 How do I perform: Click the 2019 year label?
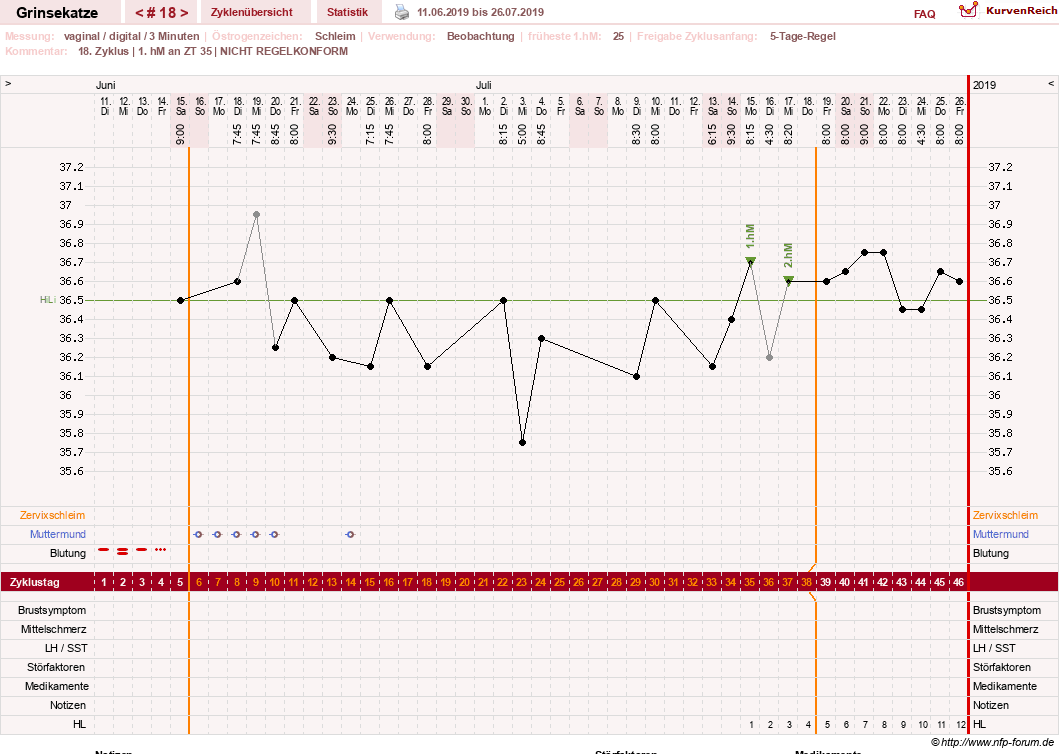click(984, 85)
